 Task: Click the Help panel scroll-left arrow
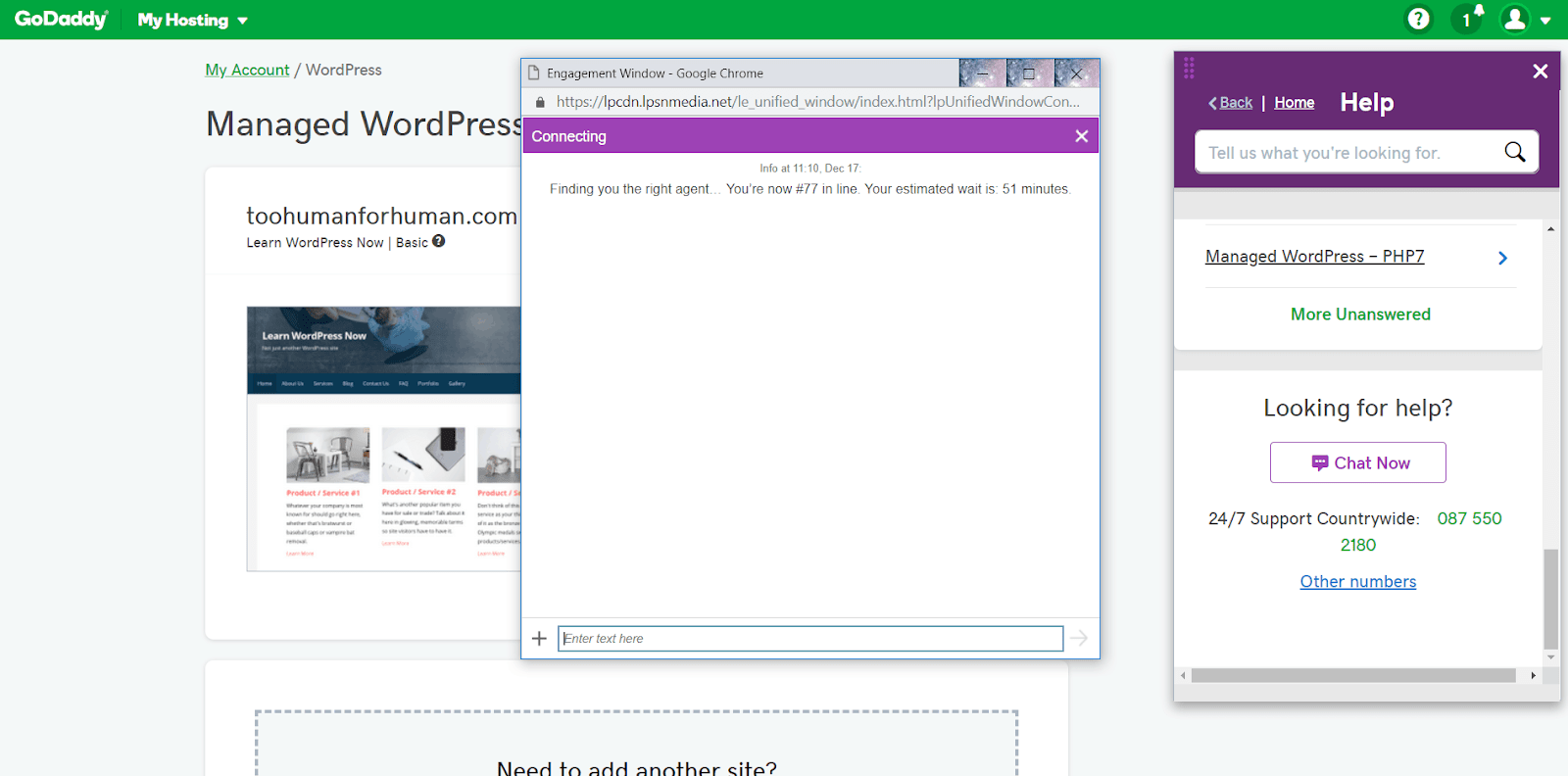point(1183,675)
